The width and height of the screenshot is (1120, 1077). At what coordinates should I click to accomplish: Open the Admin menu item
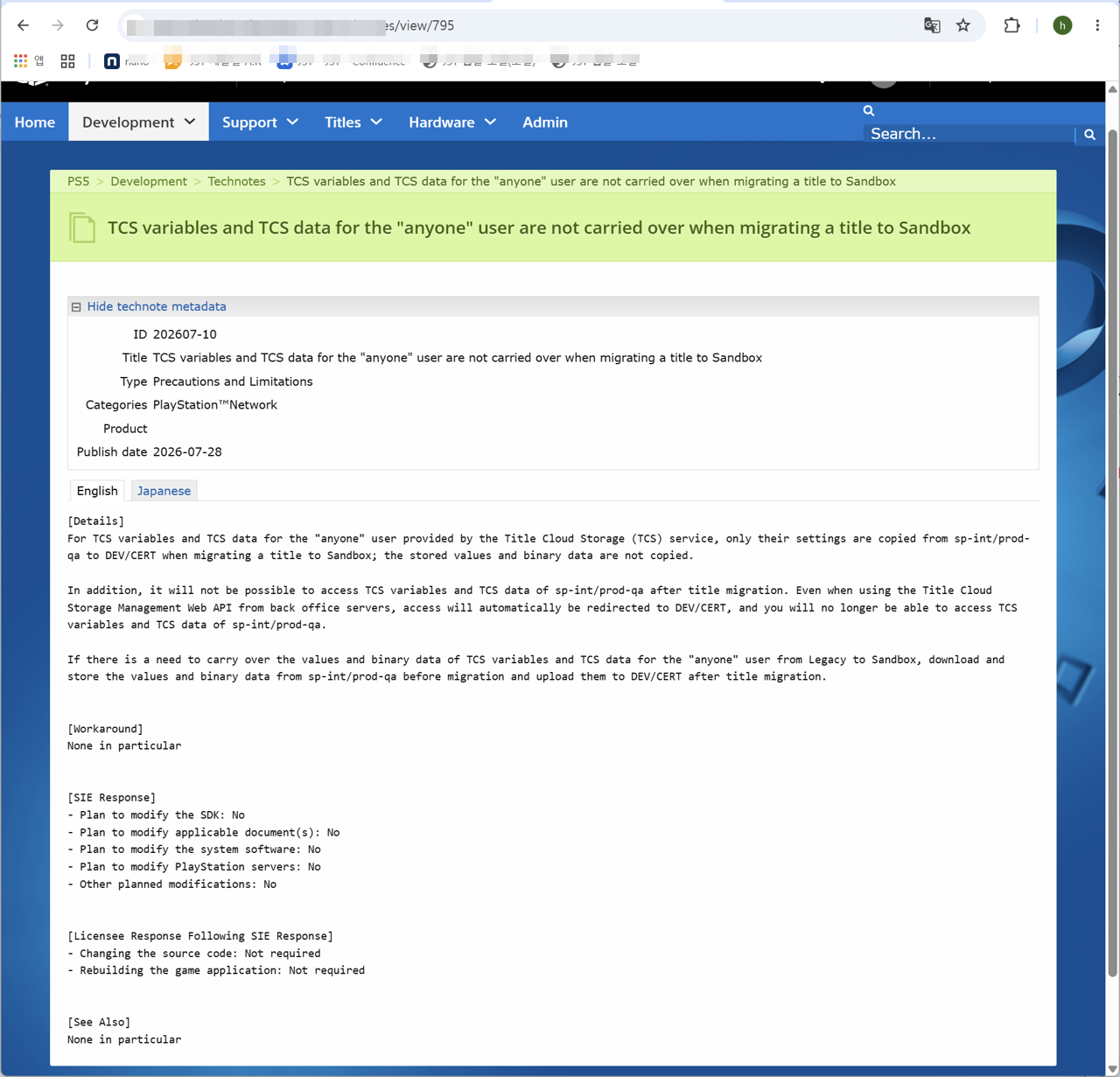(545, 122)
